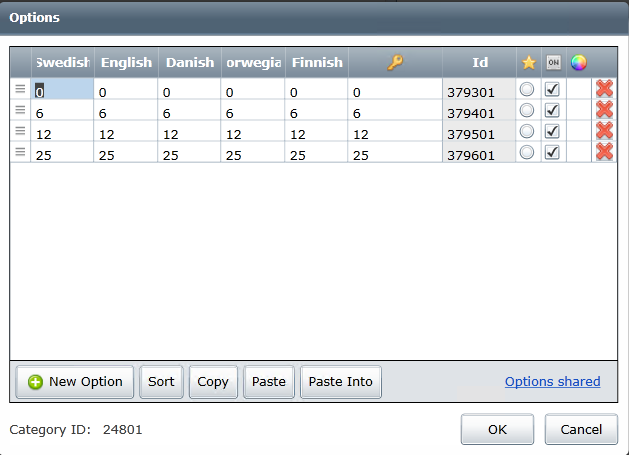Delete the option row with Id 379401
Image resolution: width=629 pixels, height=455 pixels.
(604, 110)
